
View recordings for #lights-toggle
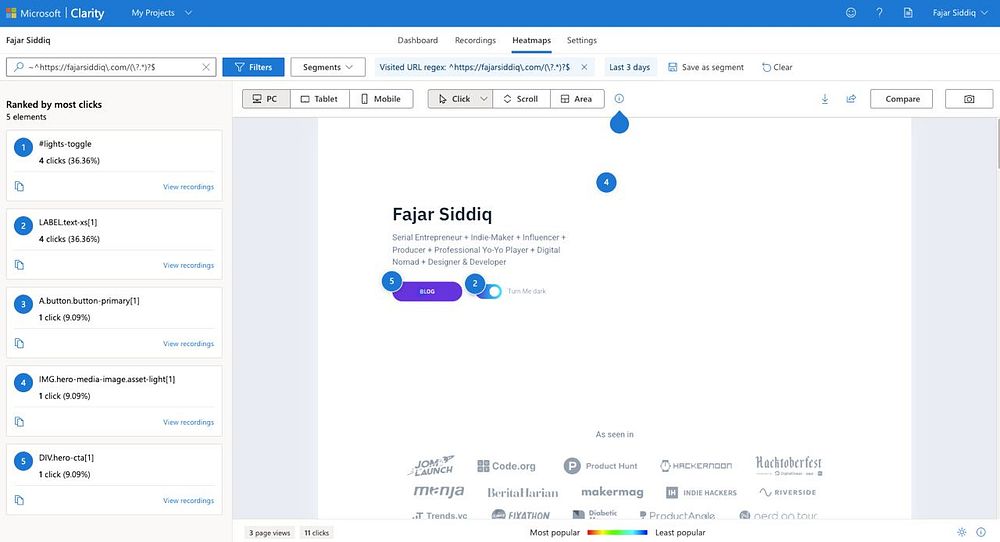(x=188, y=187)
